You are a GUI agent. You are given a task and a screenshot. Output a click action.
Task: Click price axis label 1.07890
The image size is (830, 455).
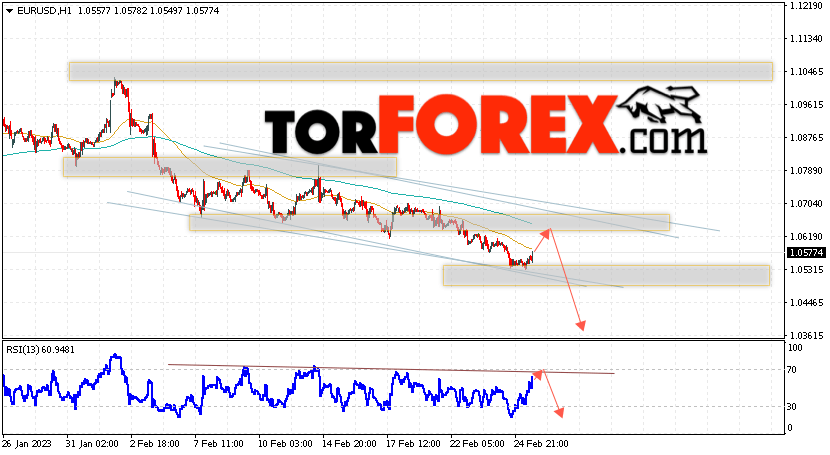click(x=806, y=170)
